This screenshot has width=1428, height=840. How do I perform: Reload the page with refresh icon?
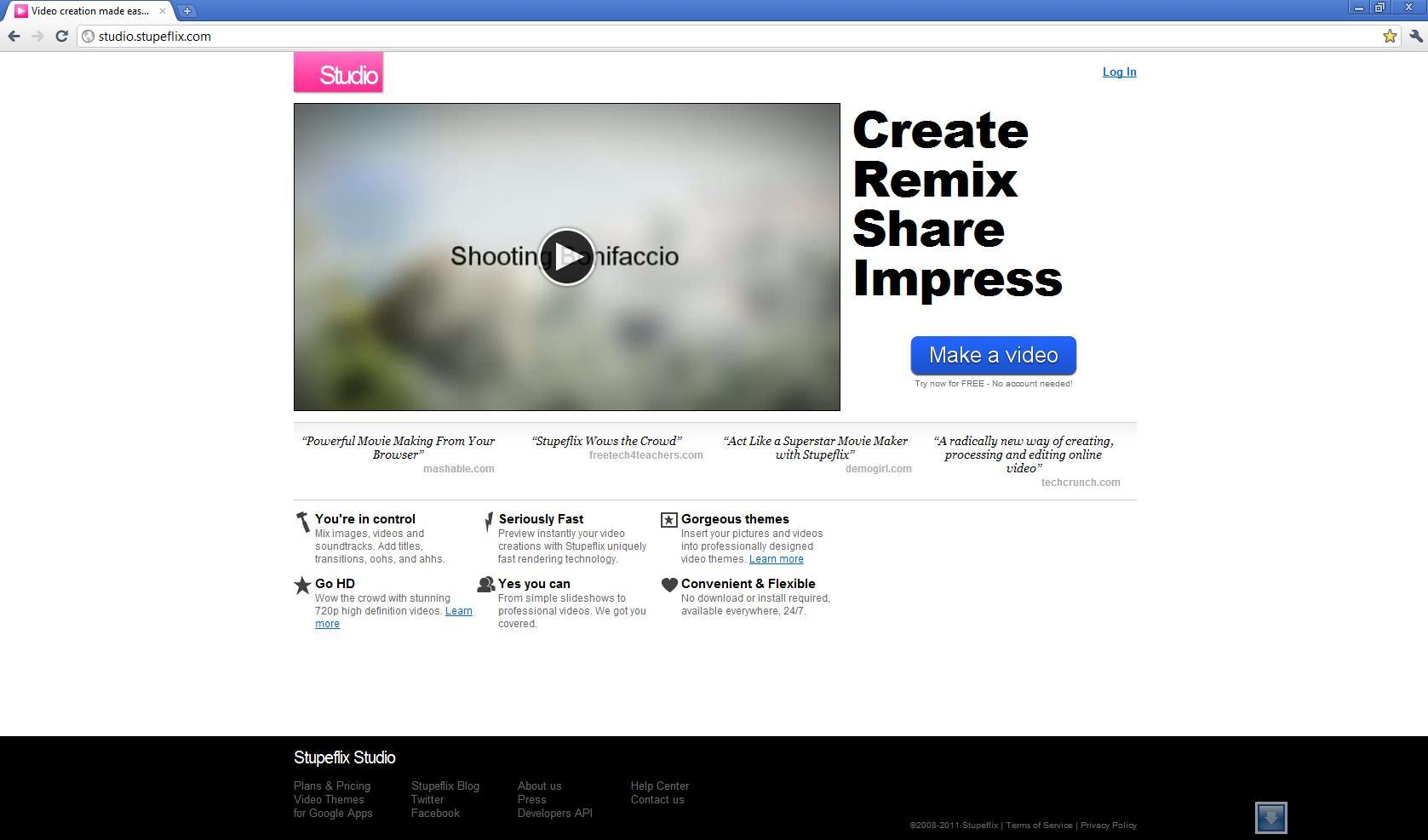[x=61, y=36]
